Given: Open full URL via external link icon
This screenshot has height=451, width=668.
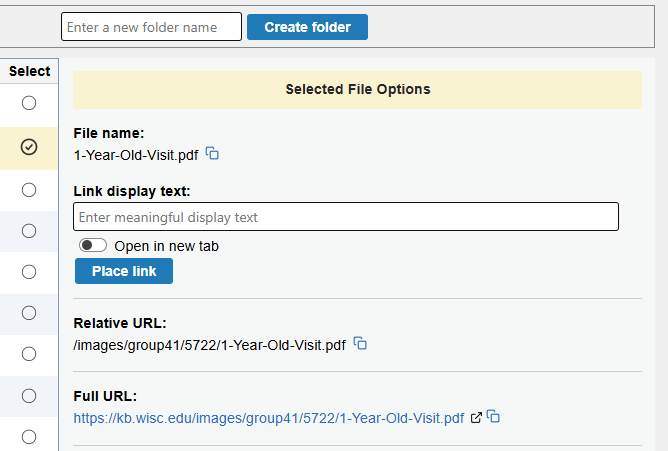Looking at the screenshot, I should [477, 417].
